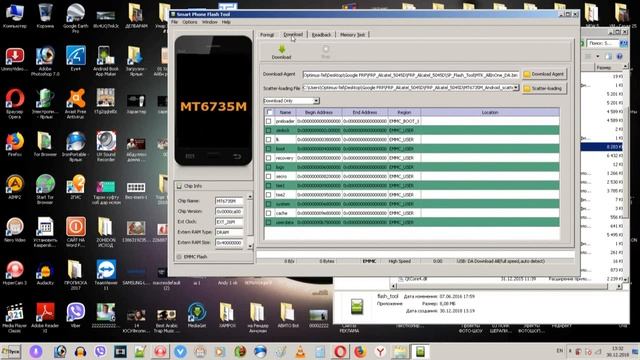Click the Firefox icon on taskbar
640x360 pixels.
pos(360,351)
